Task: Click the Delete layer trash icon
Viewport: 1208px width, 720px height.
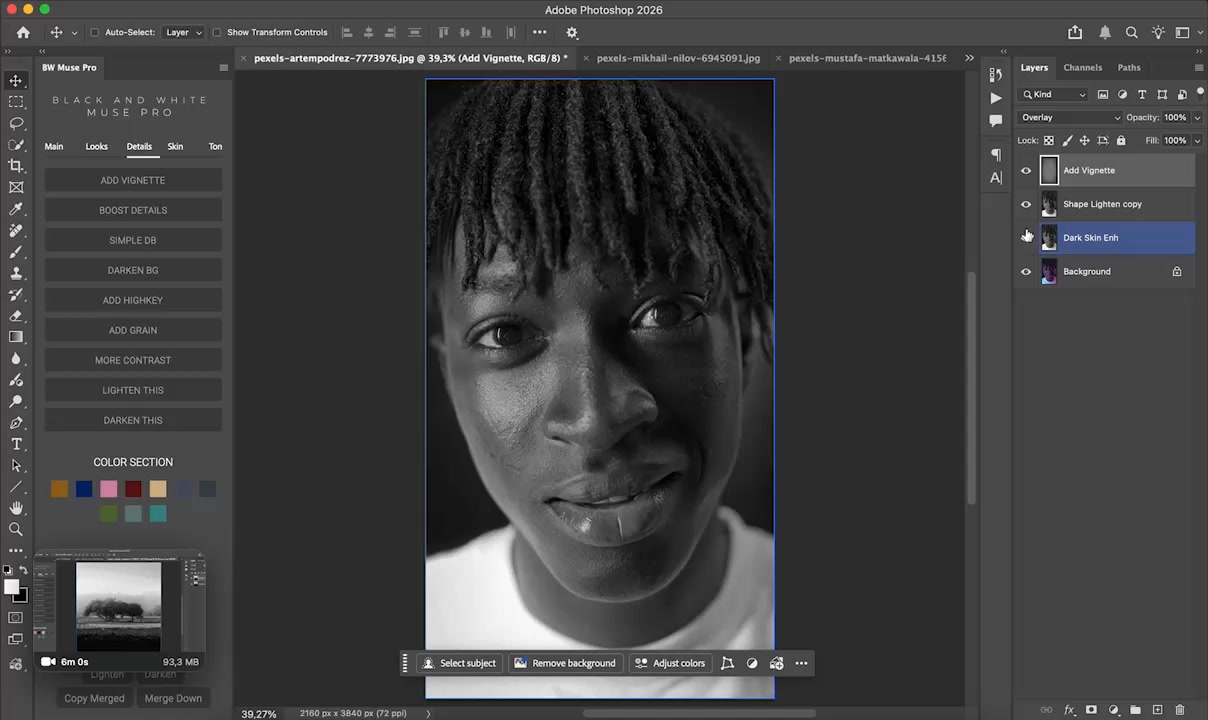Action: (1180, 710)
